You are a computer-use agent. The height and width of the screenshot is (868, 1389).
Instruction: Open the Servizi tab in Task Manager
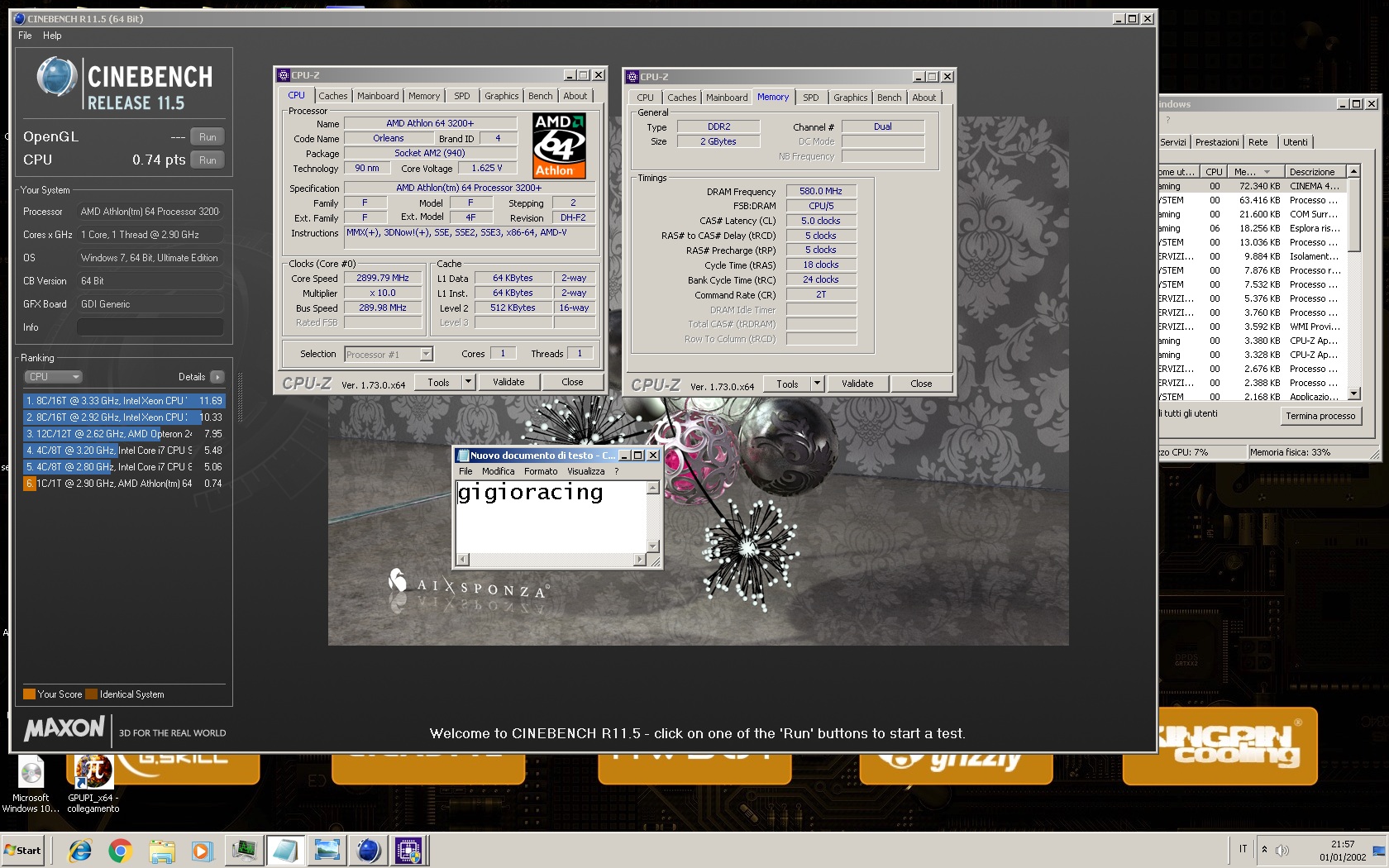[x=1173, y=142]
